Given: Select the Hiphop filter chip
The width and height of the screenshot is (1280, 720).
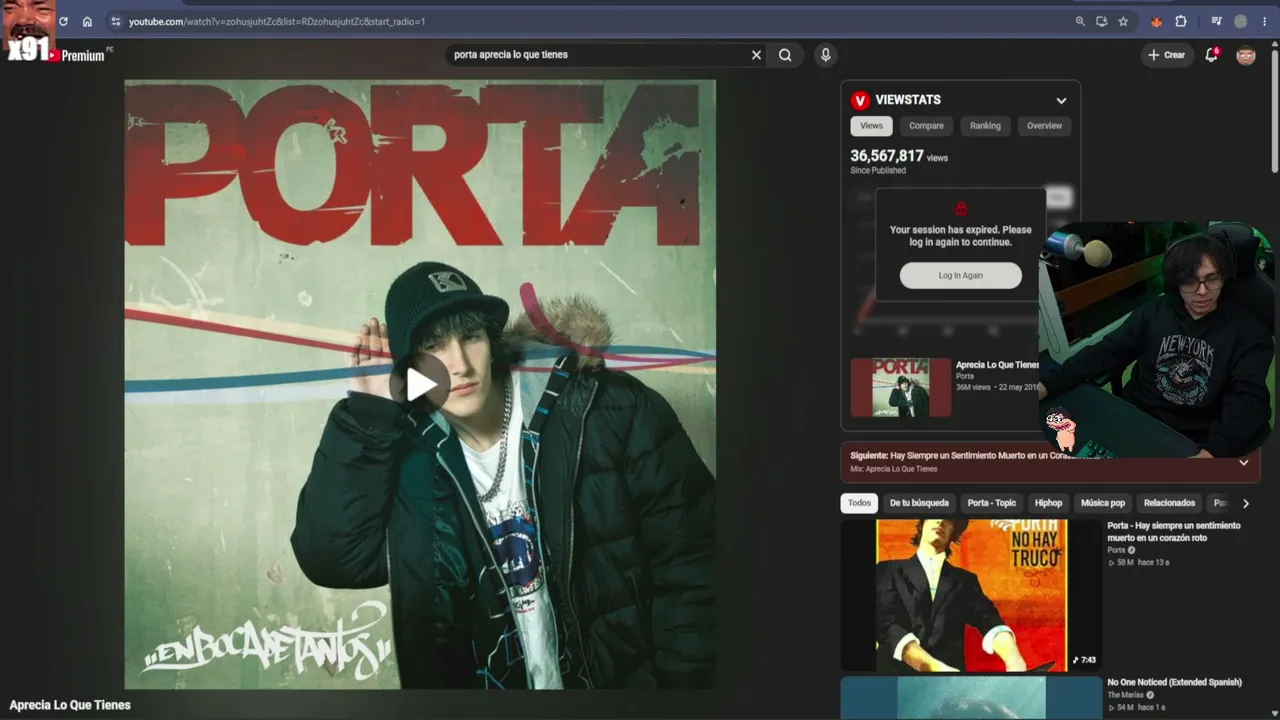Looking at the screenshot, I should (x=1048, y=503).
